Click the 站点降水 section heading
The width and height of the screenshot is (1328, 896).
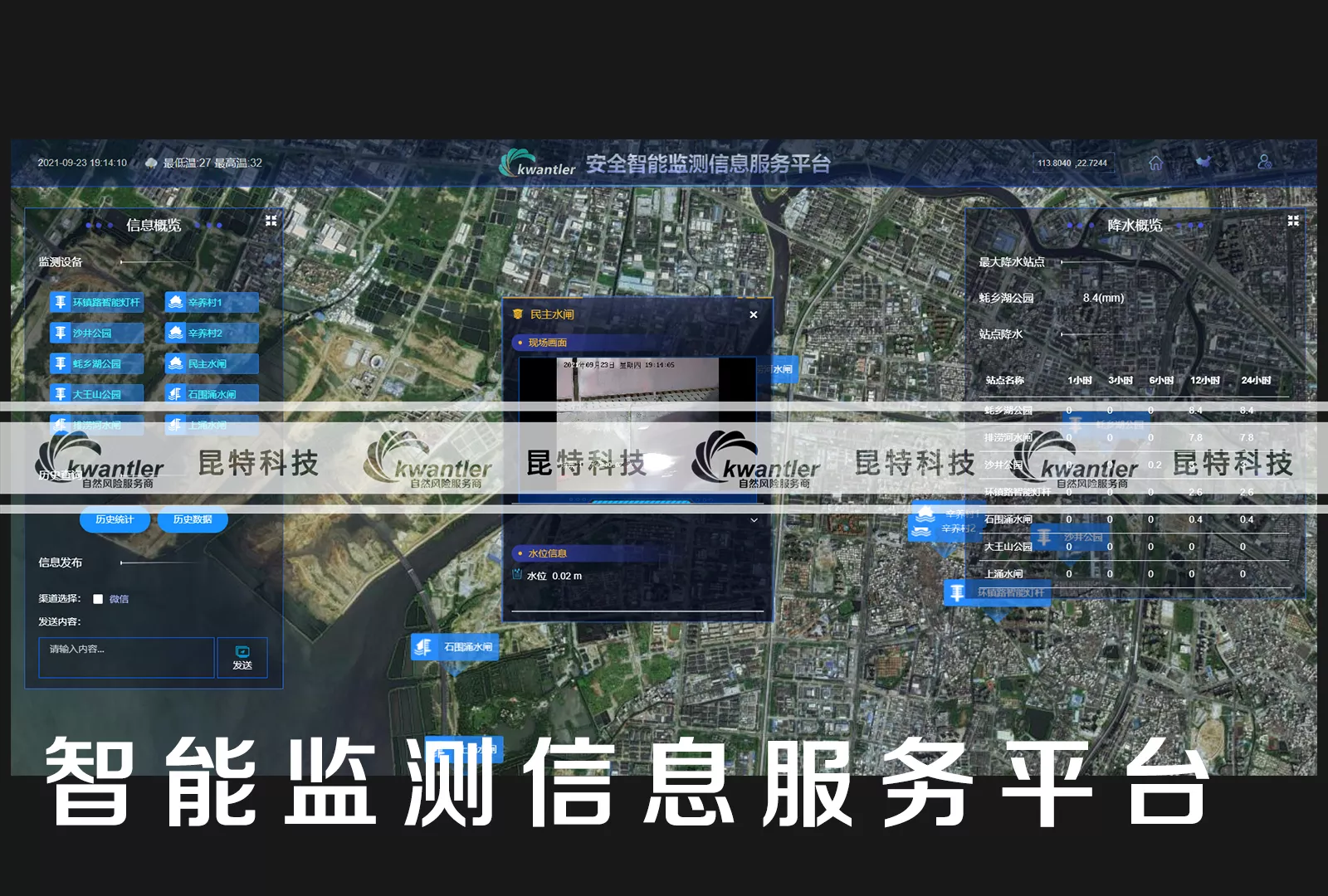[x=1001, y=334]
